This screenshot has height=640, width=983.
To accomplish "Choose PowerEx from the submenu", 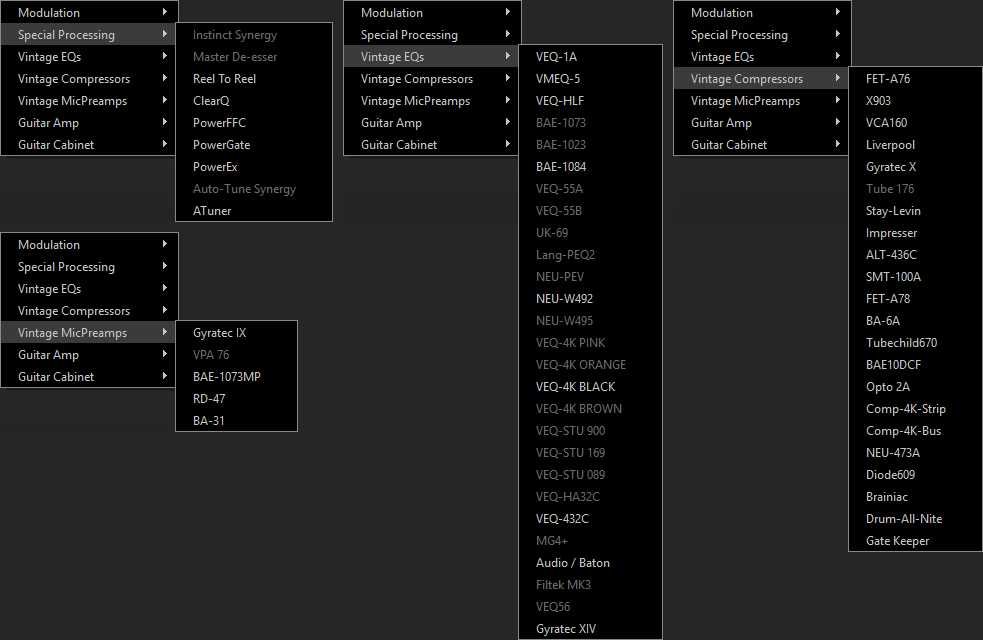I will click(254, 167).
